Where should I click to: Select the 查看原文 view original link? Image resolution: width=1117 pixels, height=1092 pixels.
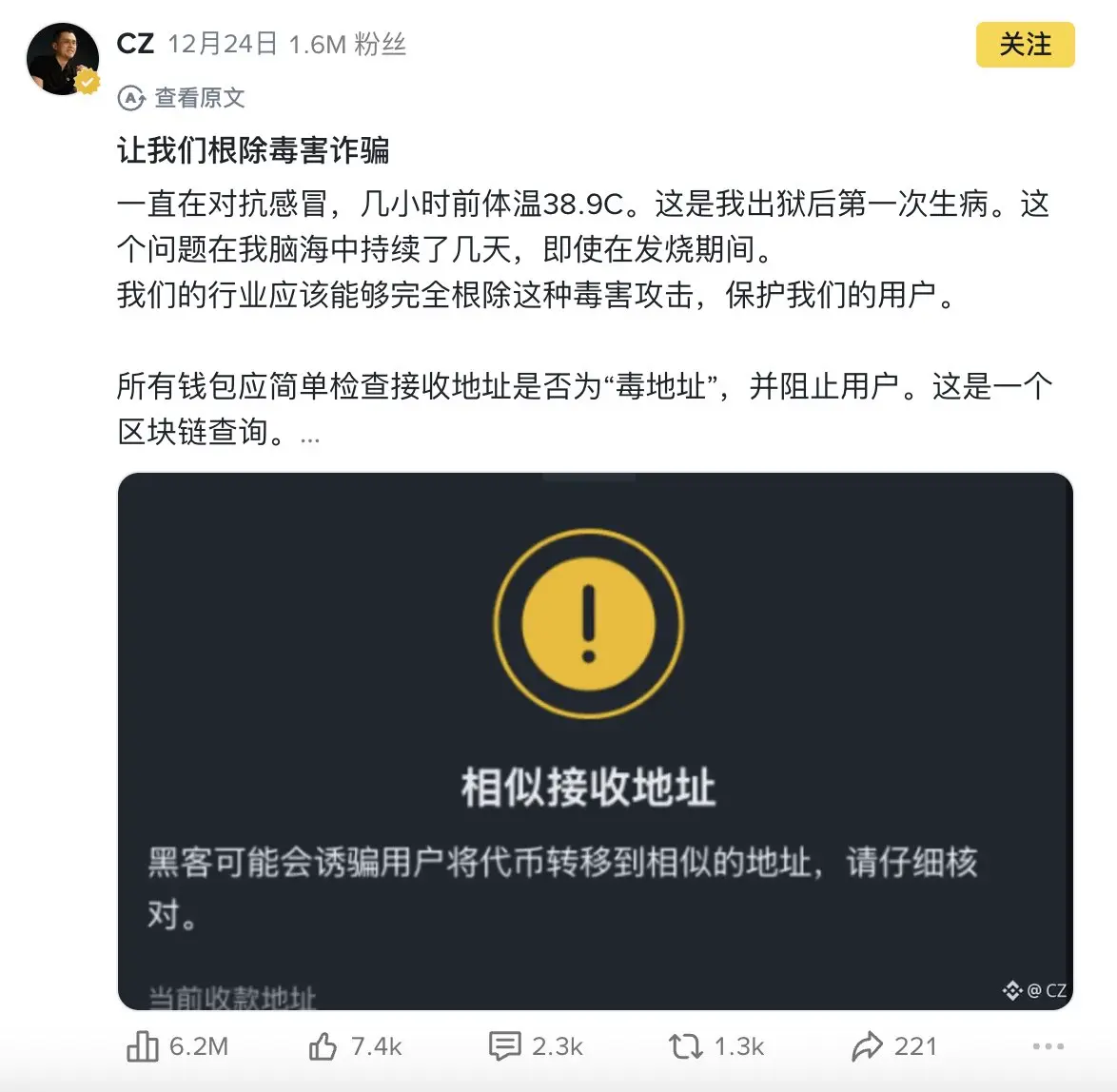click(x=200, y=98)
